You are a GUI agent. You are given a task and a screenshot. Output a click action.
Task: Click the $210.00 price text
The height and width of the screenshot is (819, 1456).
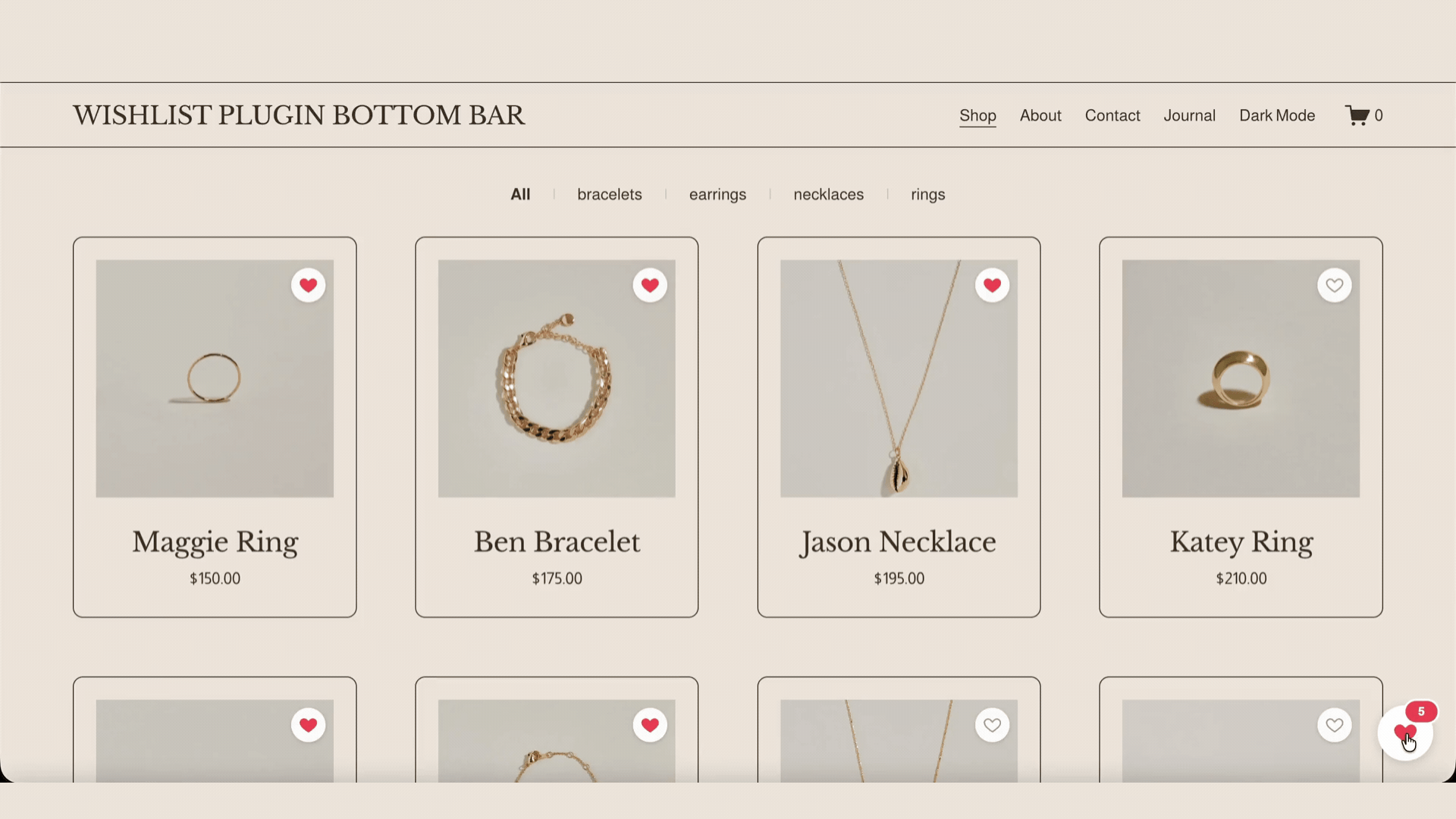[x=1241, y=579]
